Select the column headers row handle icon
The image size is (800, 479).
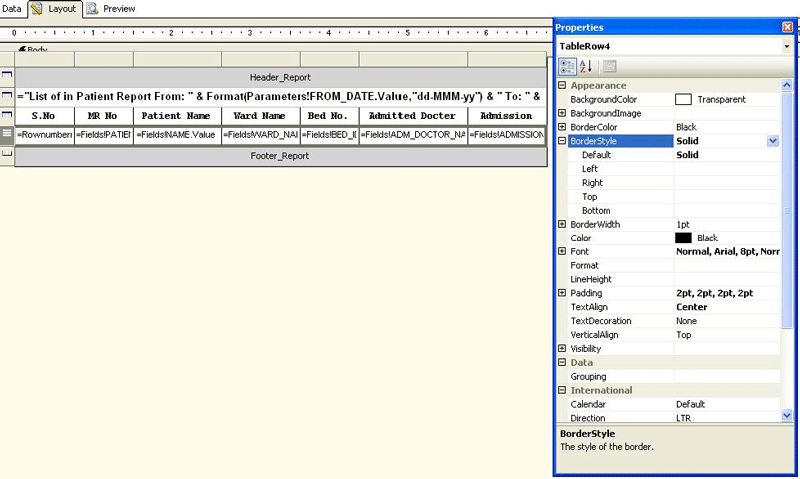pyautogui.click(x=7, y=114)
